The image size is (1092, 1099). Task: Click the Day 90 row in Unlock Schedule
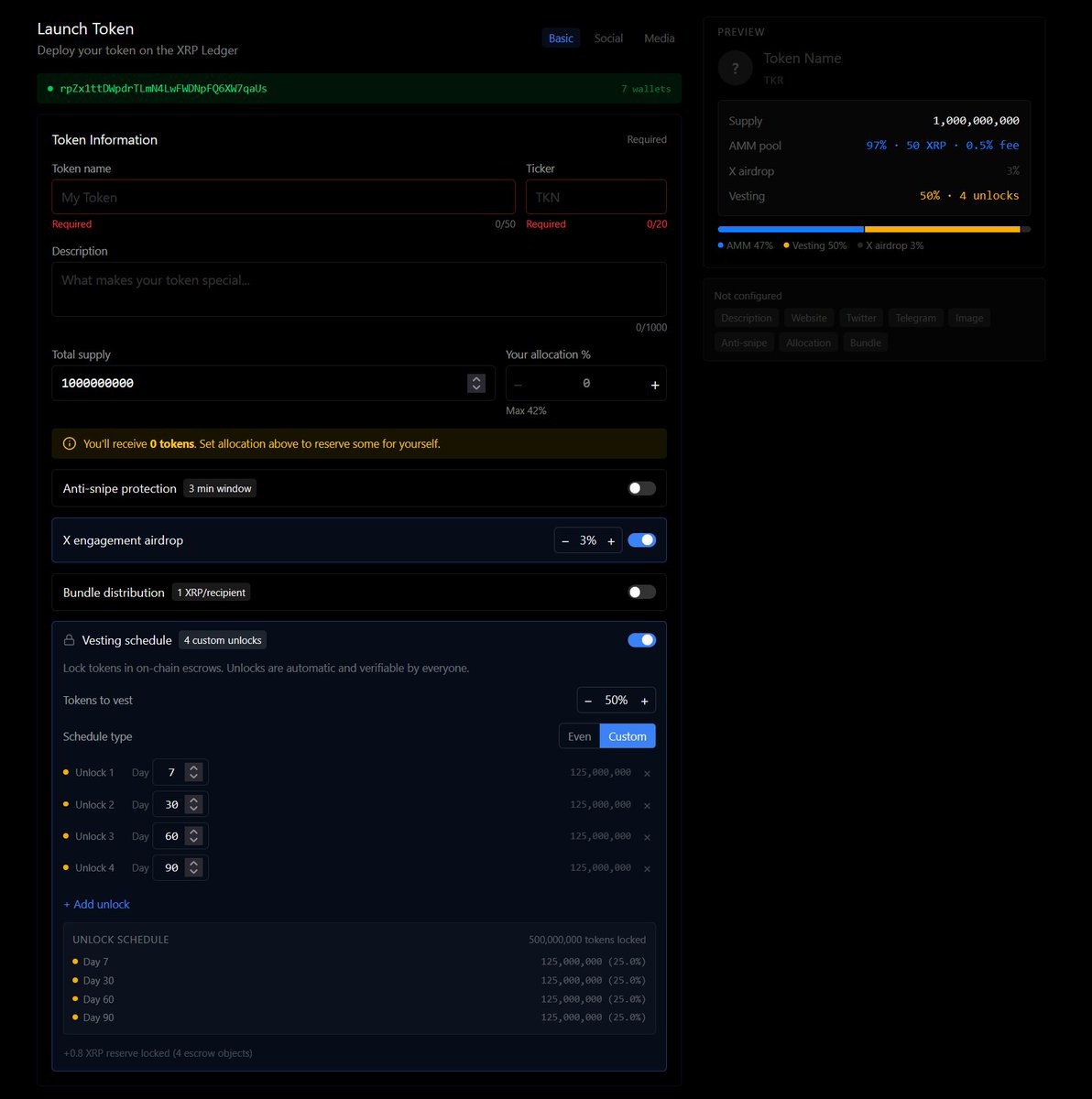[x=359, y=1017]
